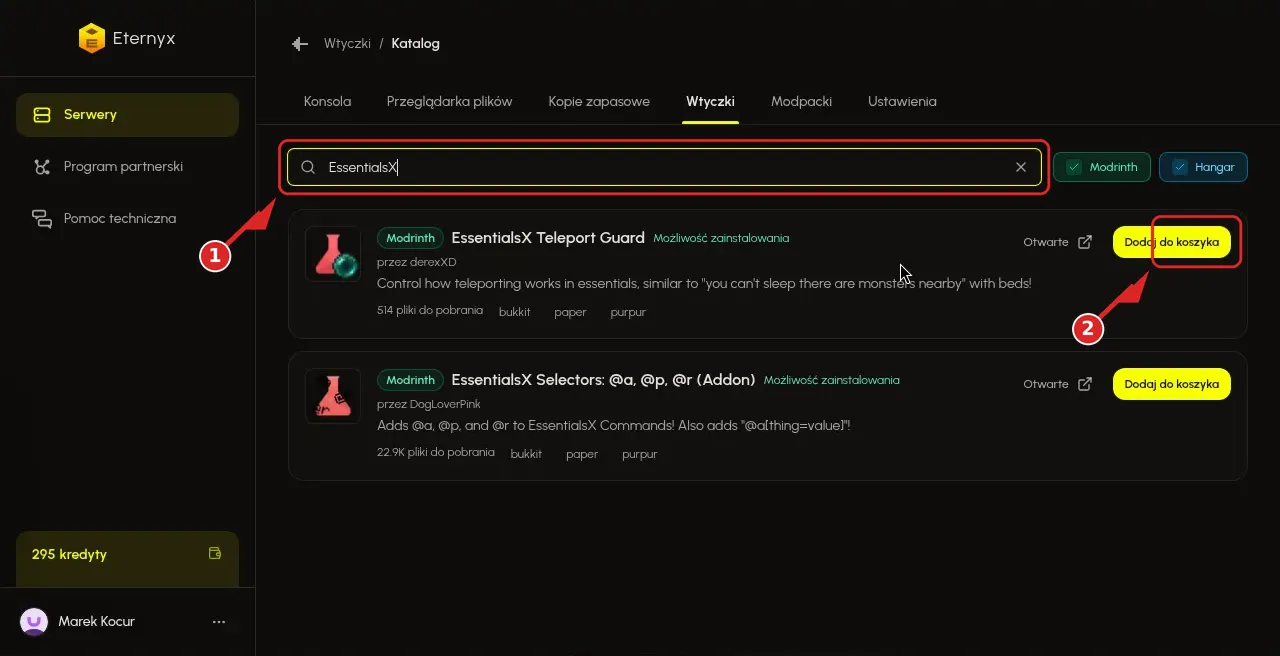Image resolution: width=1280 pixels, height=656 pixels.
Task: Click the 514 pliki do pobrania text
Action: click(x=430, y=311)
